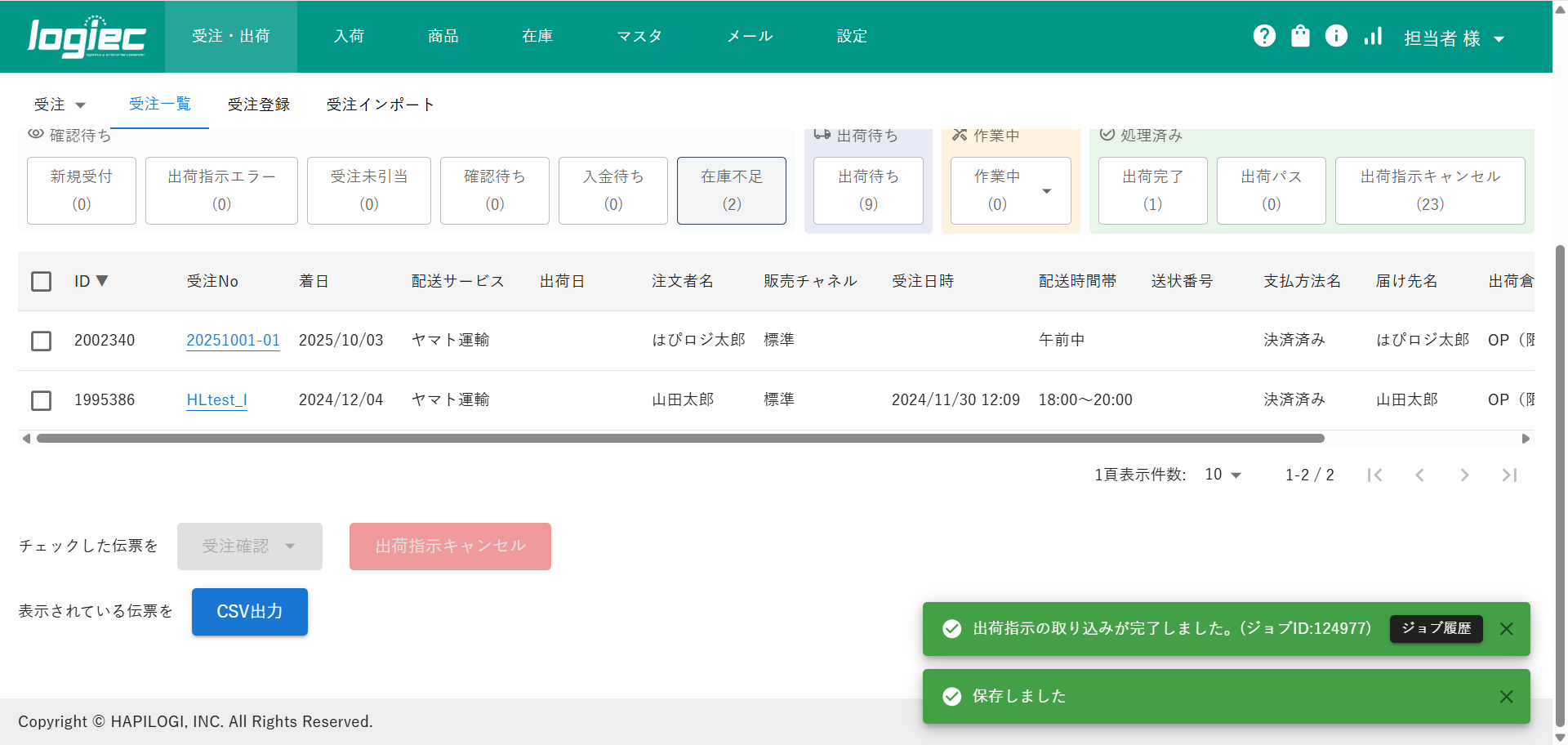
Task: Switch to the 受注インポート tab
Action: click(x=380, y=105)
